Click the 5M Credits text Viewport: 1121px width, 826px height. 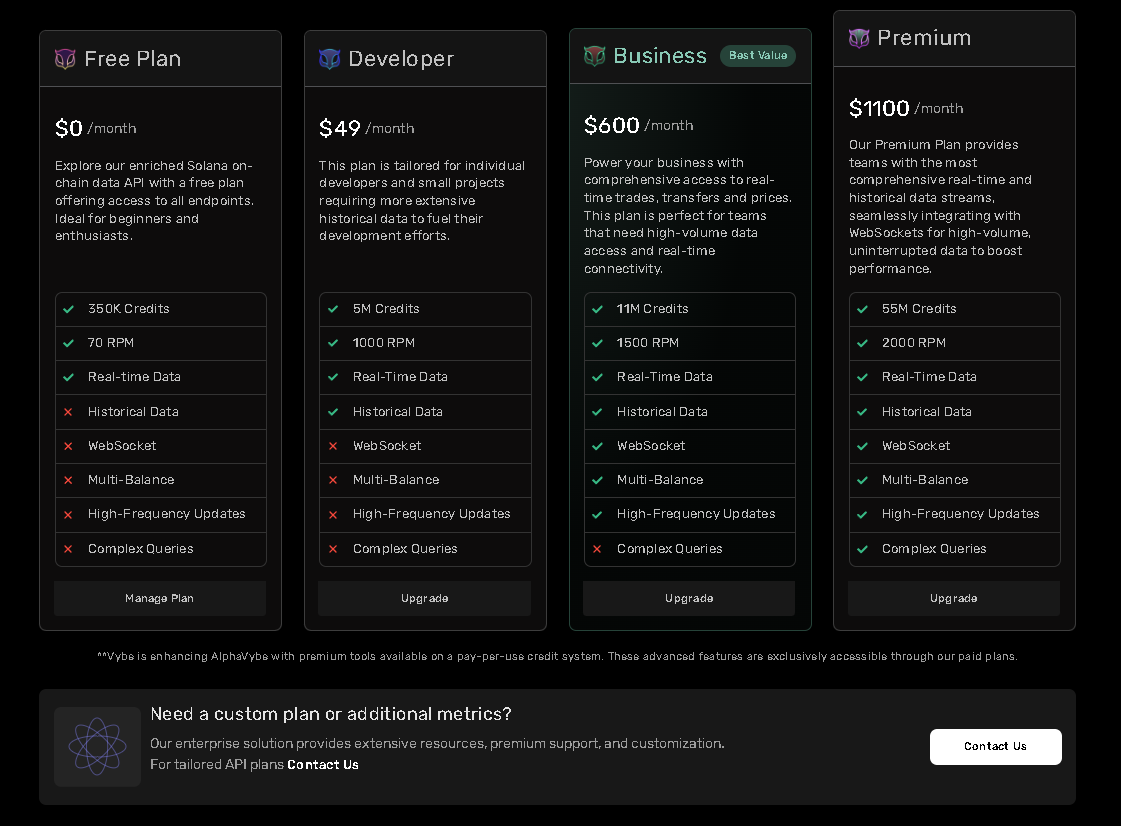[x=386, y=309]
